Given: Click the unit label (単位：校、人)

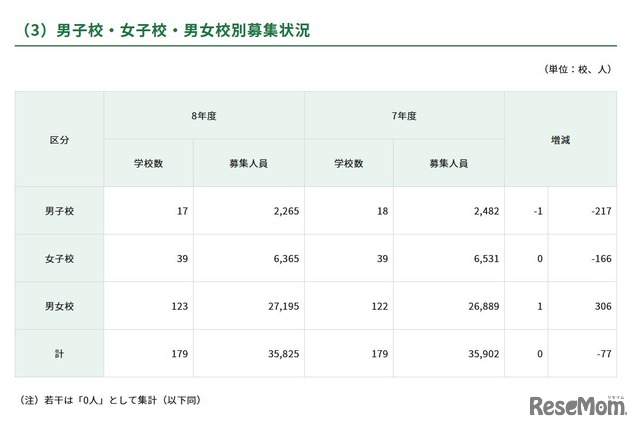Looking at the screenshot, I should tap(577, 70).
